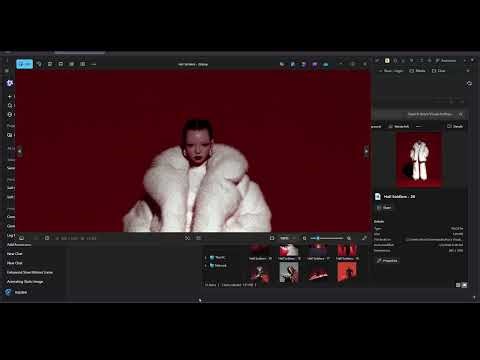Select the first folder item in Explorer tree

point(218,257)
